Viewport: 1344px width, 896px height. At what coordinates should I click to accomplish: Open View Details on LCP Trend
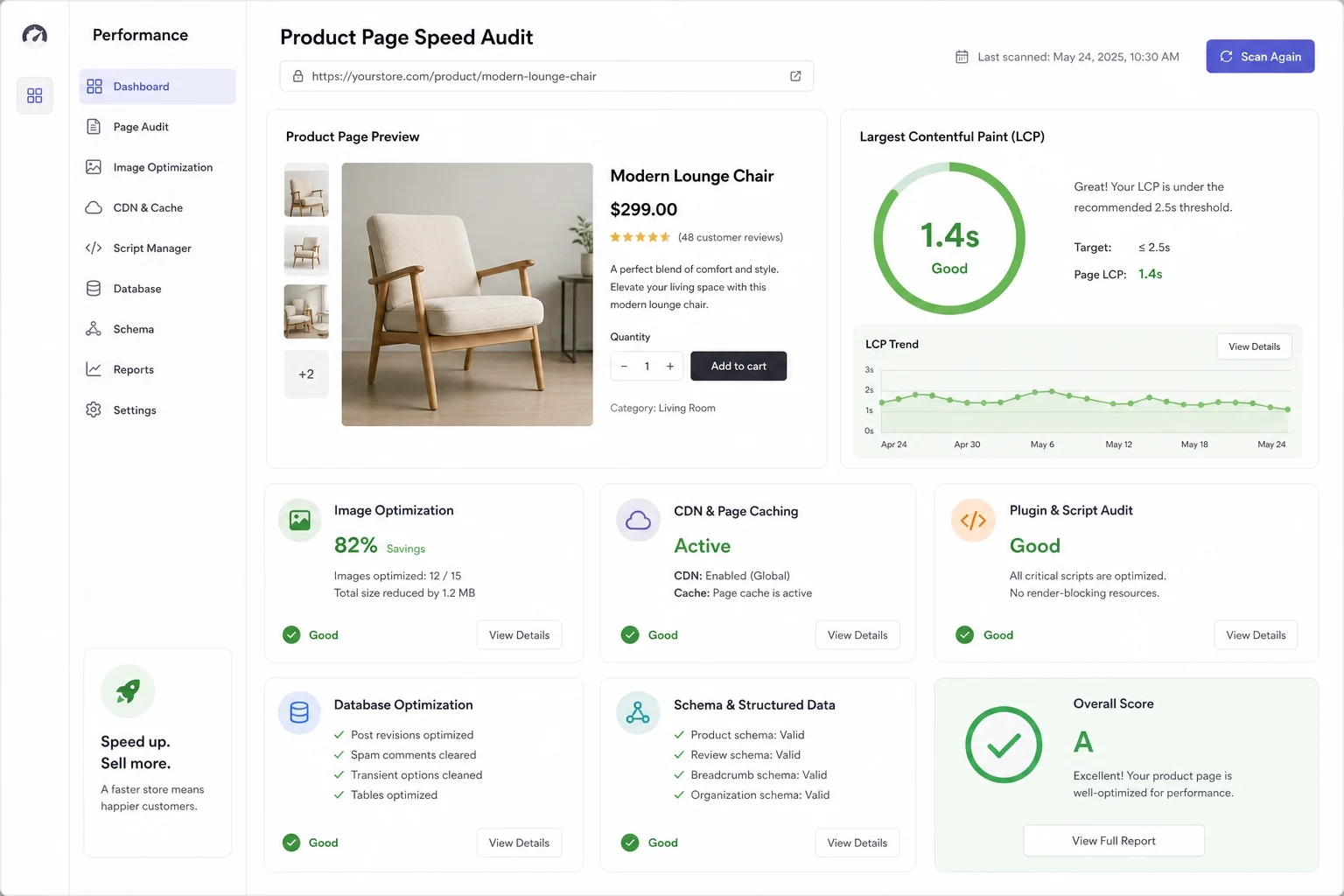tap(1254, 346)
